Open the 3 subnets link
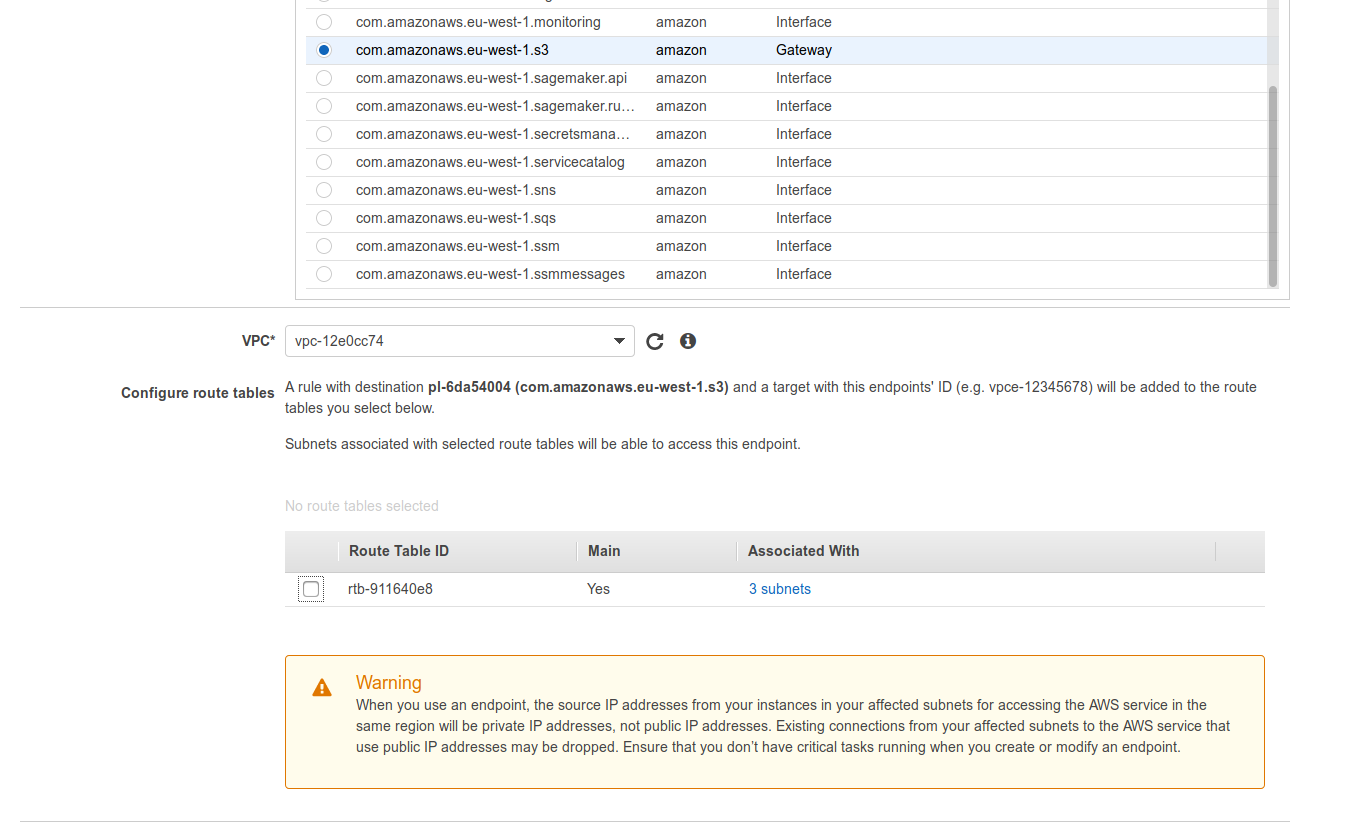The width and height of the screenshot is (1367, 834). click(779, 588)
